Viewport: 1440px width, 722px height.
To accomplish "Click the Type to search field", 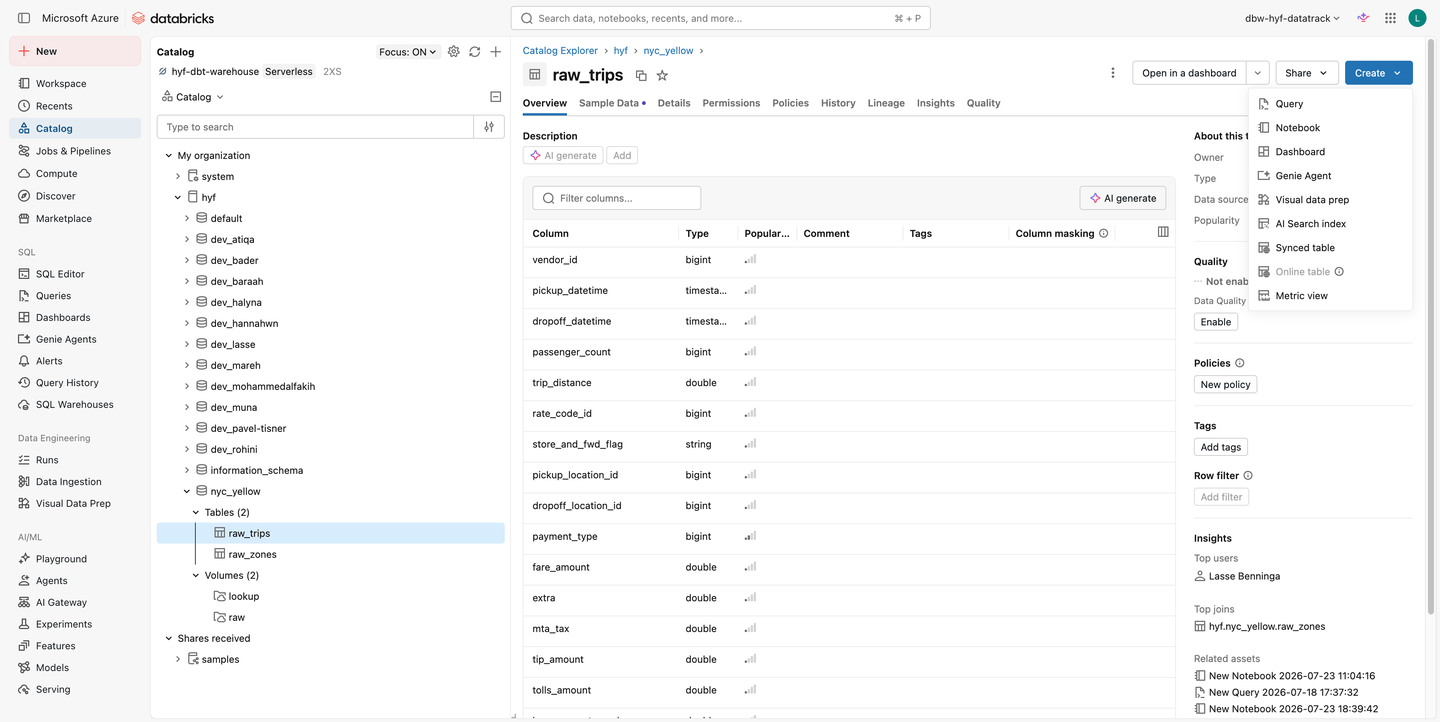I will 315,127.
